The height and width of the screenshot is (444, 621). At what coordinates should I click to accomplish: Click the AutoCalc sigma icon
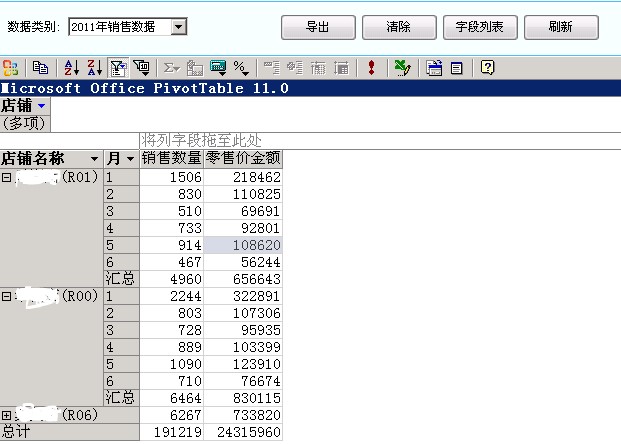pos(171,68)
